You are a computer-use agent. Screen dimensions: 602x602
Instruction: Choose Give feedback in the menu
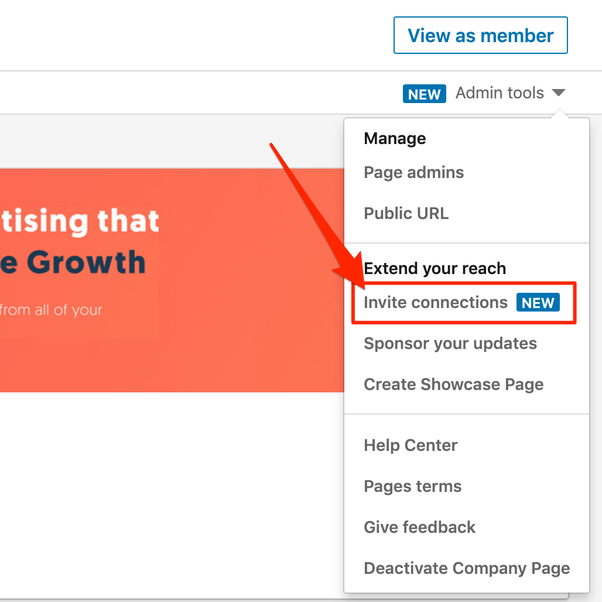tap(419, 527)
